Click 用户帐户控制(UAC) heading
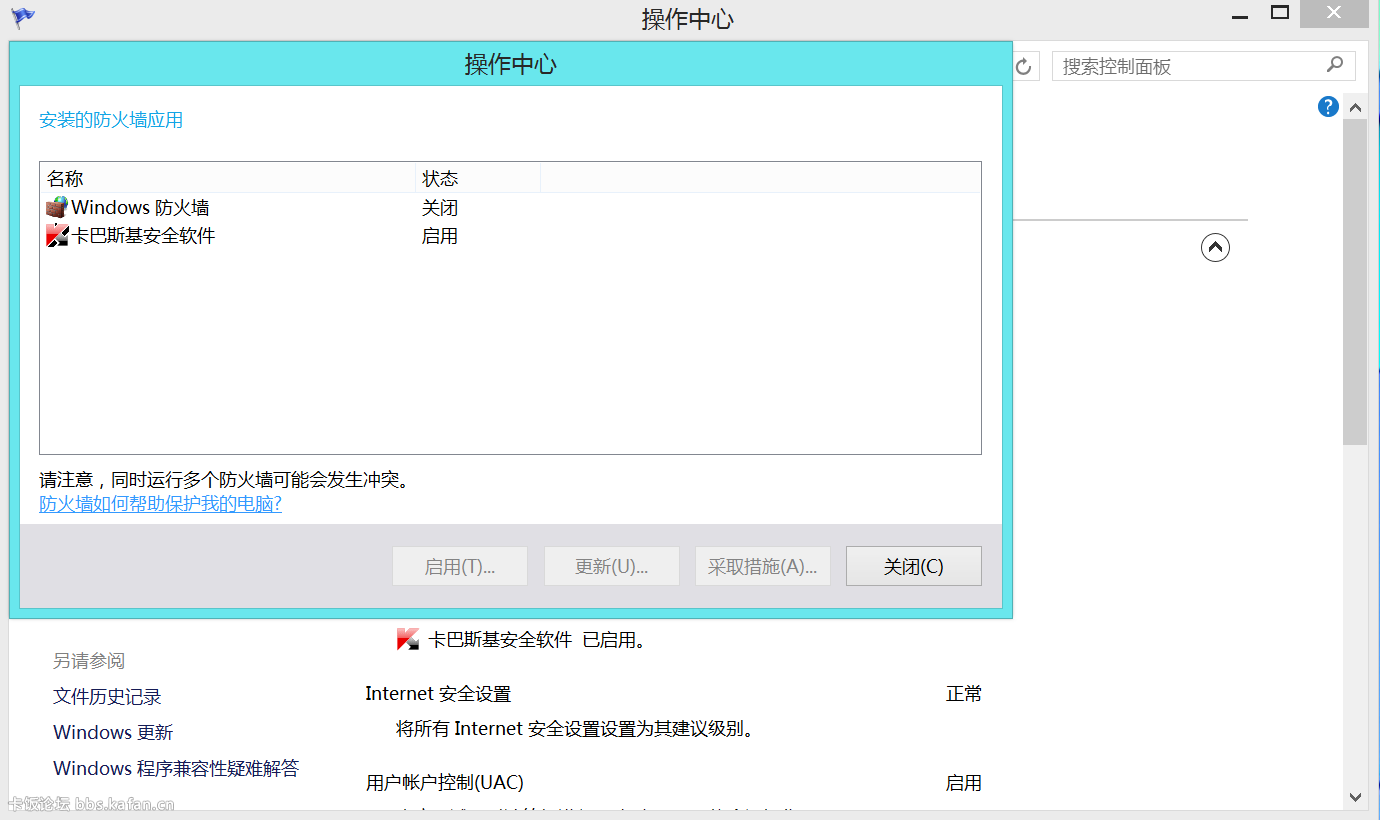Viewport: 1380px width, 820px height. click(445, 782)
